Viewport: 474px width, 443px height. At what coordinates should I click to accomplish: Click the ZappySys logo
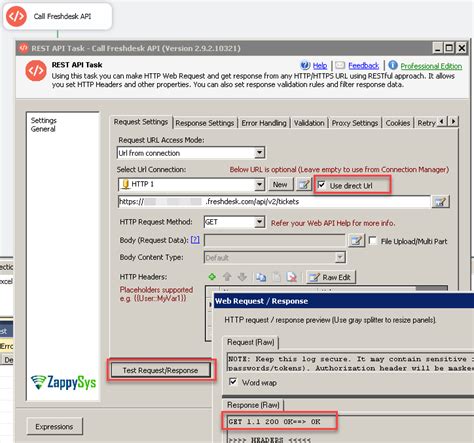click(63, 382)
